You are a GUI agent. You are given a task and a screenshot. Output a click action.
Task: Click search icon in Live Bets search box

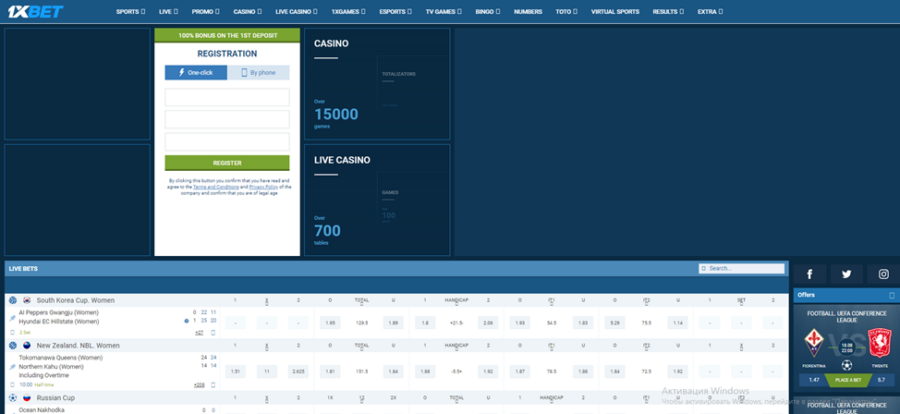tap(704, 268)
